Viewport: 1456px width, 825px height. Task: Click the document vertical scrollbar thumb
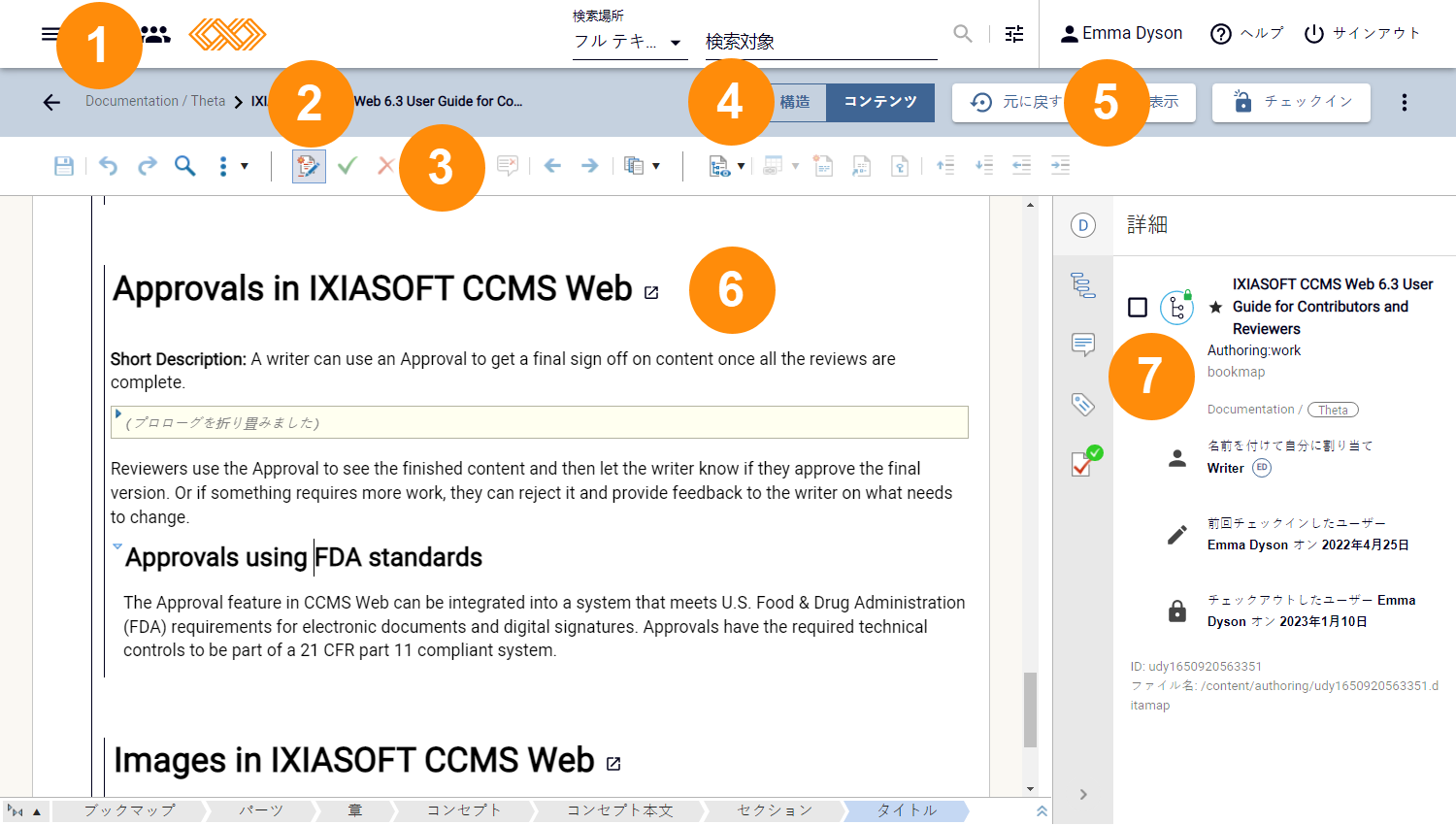[1030, 709]
